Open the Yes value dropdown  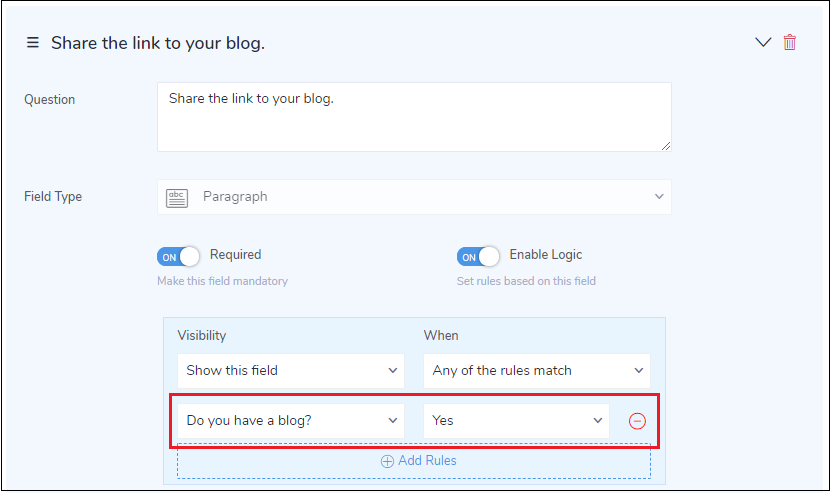point(516,421)
